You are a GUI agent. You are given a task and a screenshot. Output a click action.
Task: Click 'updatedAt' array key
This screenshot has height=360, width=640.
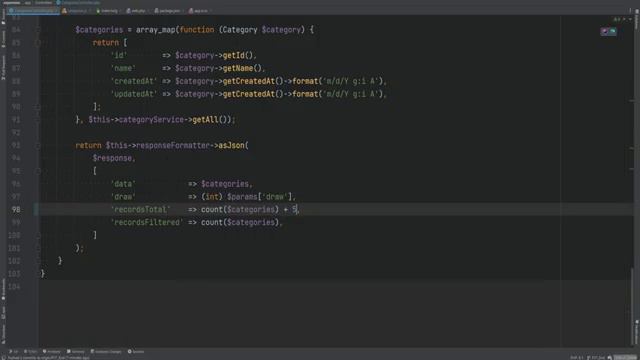click(134, 94)
